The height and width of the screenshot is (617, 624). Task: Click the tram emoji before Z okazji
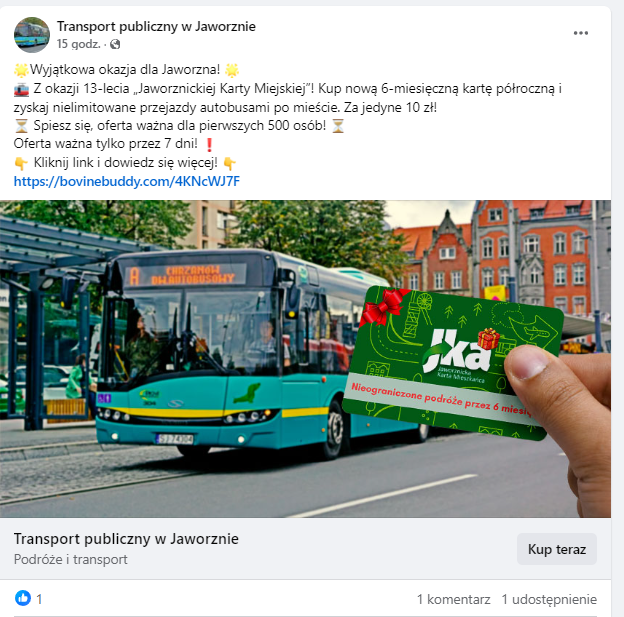(x=21, y=89)
